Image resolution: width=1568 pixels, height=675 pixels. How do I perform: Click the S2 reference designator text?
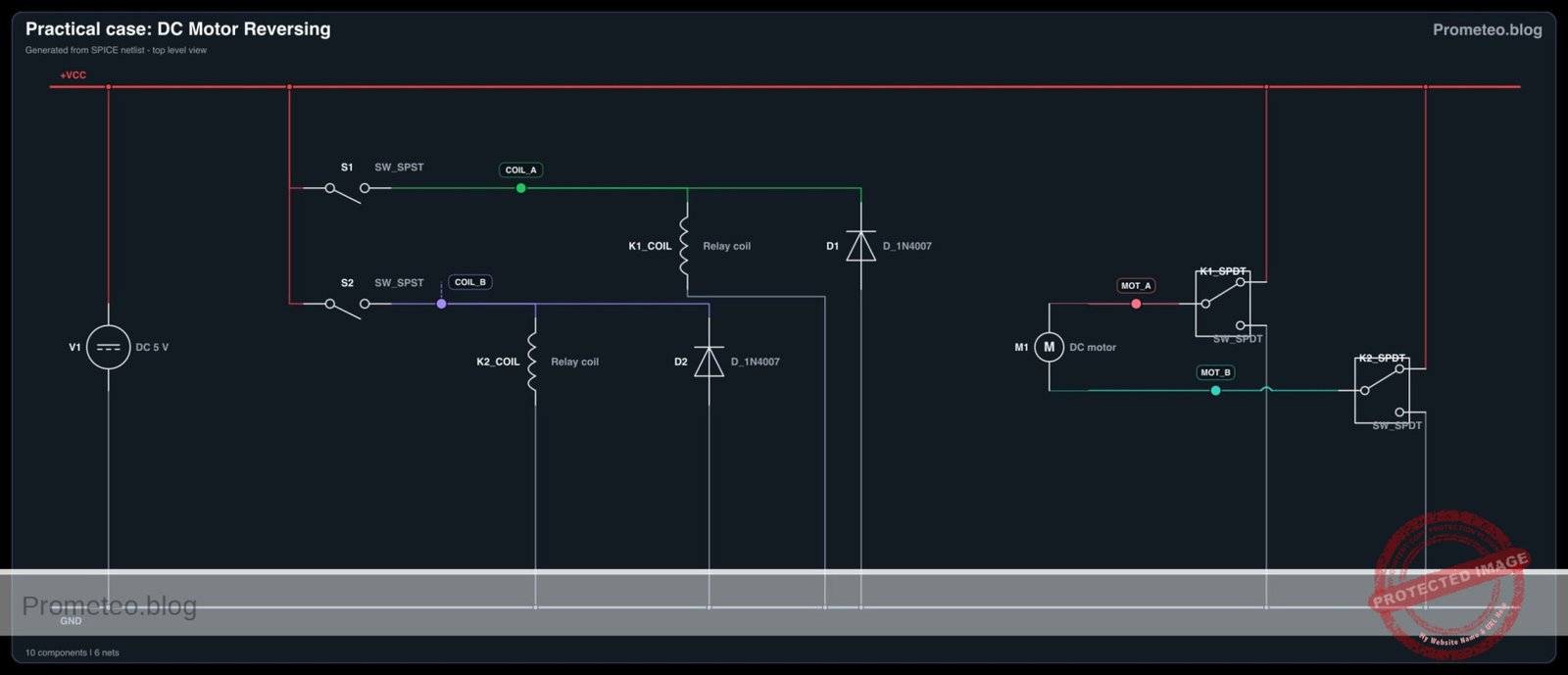click(x=347, y=283)
